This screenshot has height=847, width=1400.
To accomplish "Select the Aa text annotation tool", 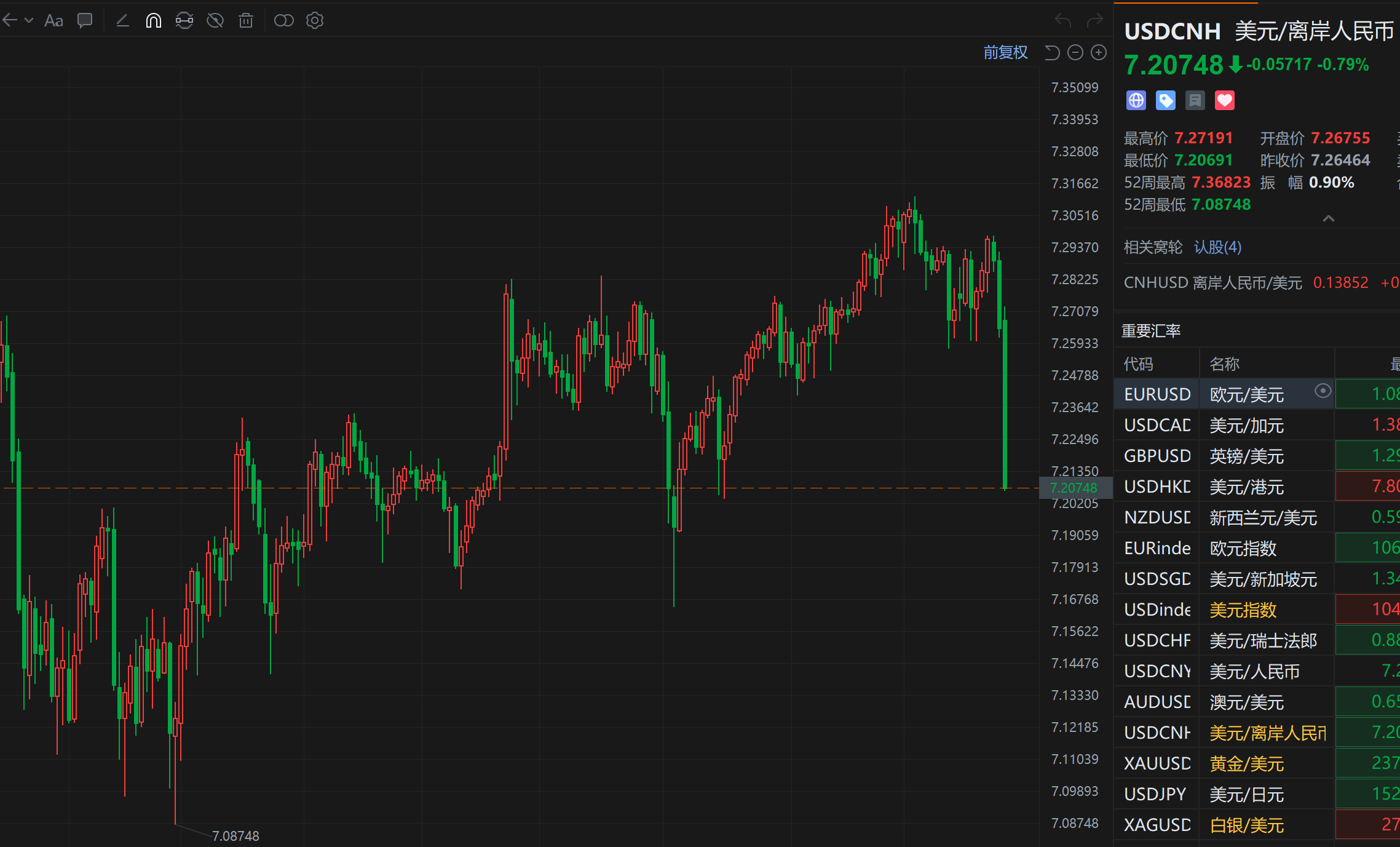I will [x=54, y=21].
